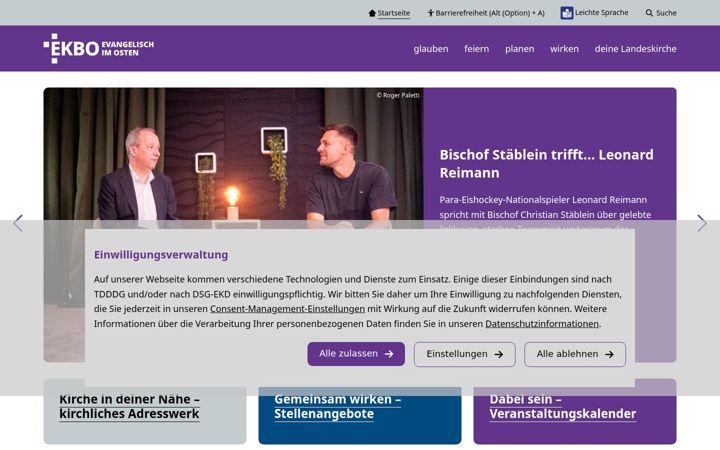This screenshot has width=720, height=450.
Task: Open Kirche in deiner Nähe Adresswerk card
Action: pos(145,411)
